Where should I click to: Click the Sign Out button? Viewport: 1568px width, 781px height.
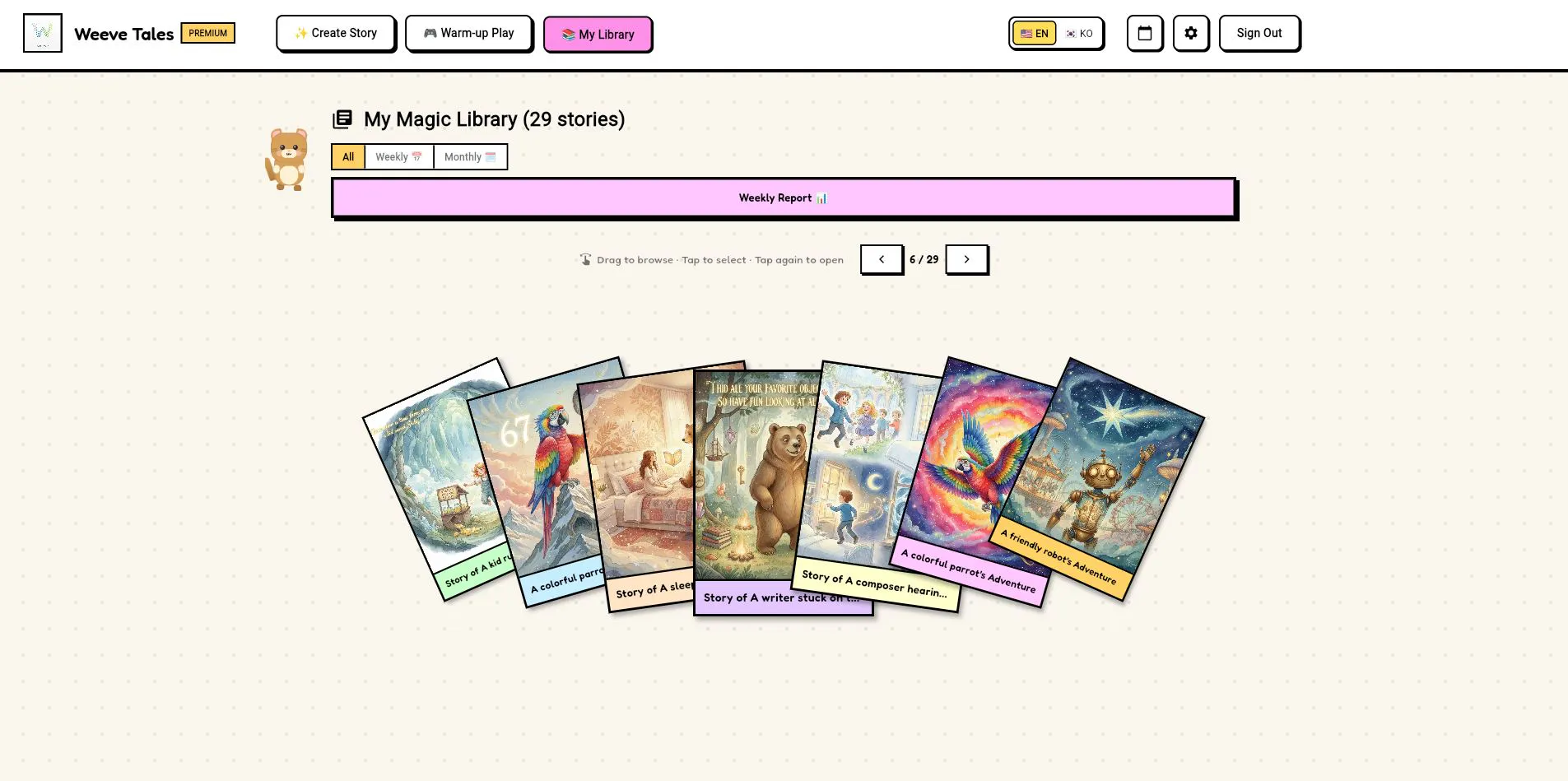click(1259, 33)
